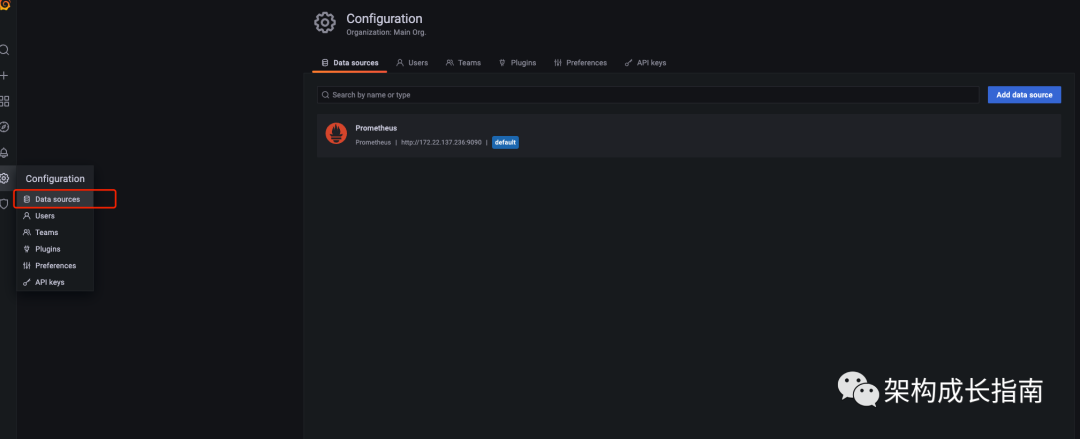
Task: Select Data sources in Configuration menu
Action: [57, 199]
